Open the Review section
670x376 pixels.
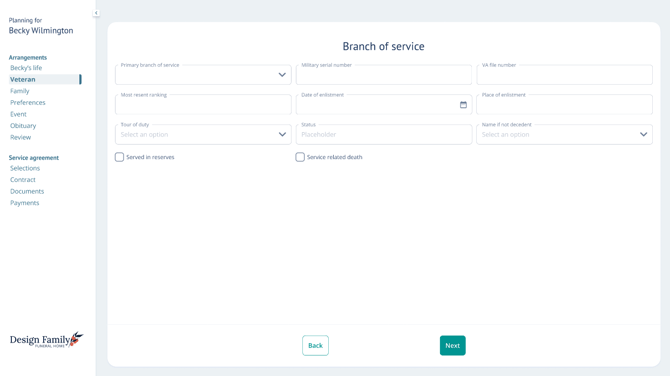(21, 137)
